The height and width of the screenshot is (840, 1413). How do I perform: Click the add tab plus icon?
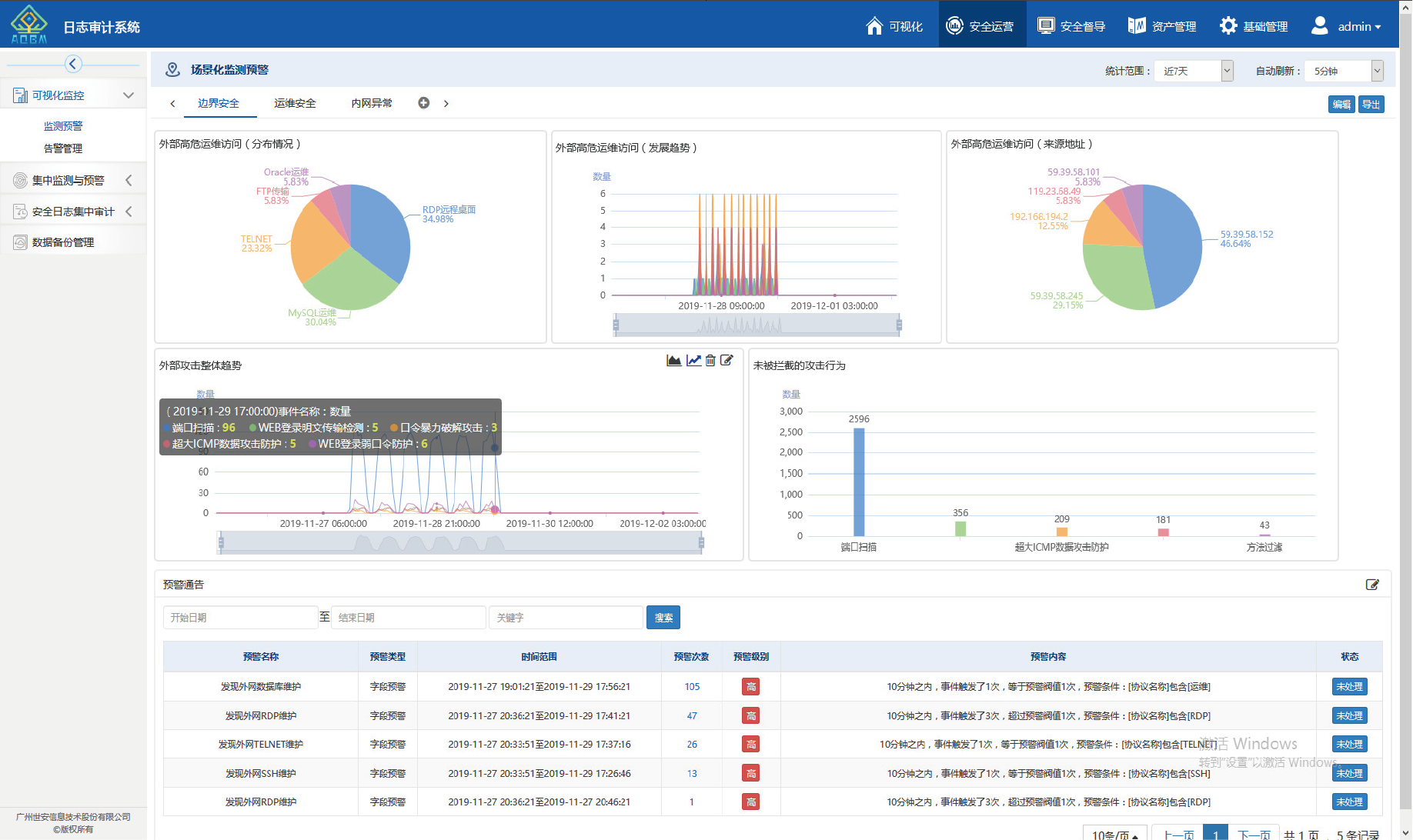(x=423, y=103)
